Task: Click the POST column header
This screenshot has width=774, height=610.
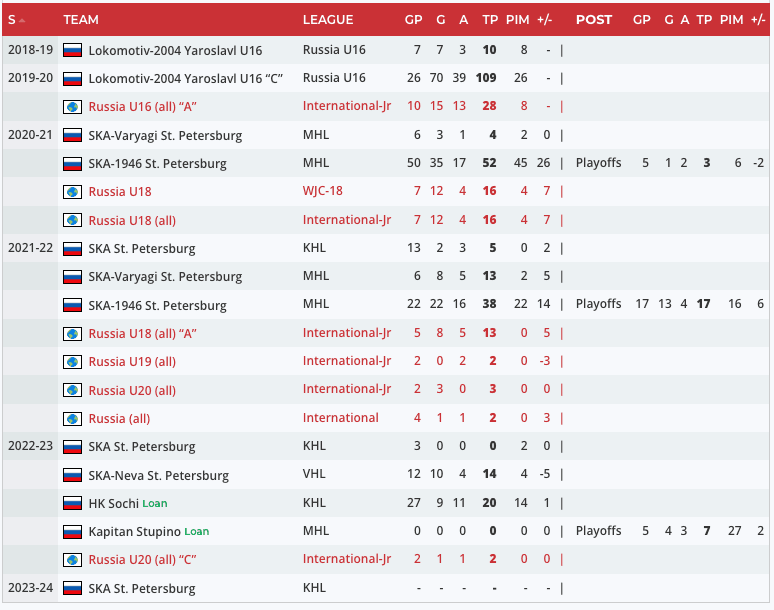Action: (x=594, y=20)
